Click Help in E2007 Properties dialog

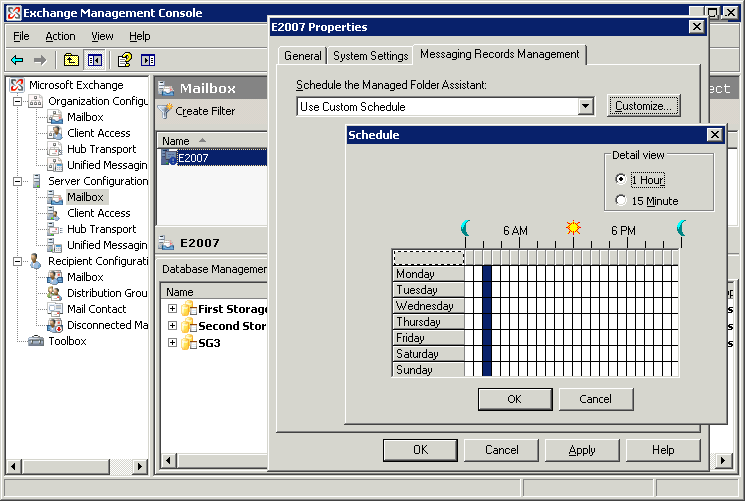tap(663, 450)
